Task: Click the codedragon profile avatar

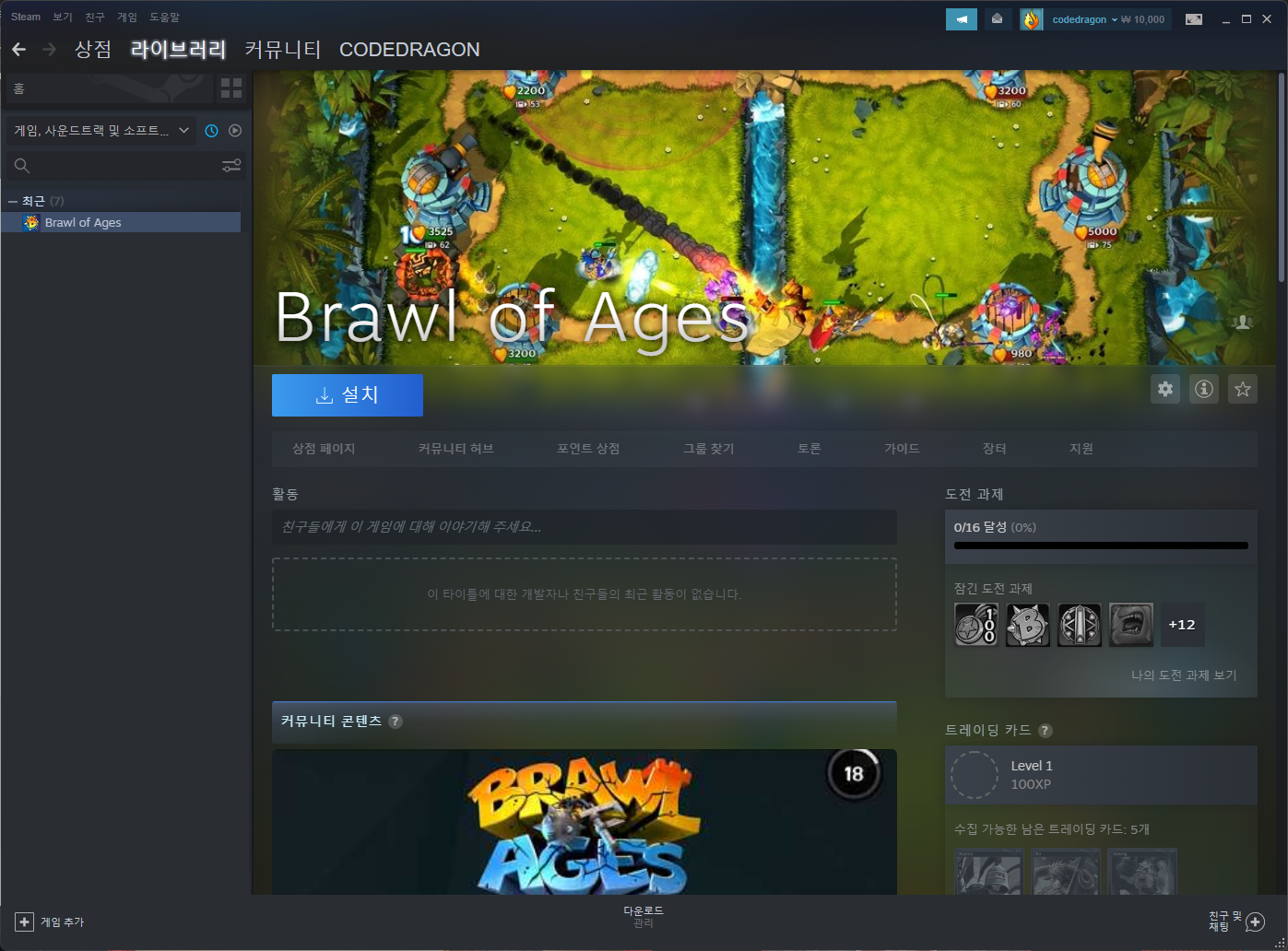Action: pyautogui.click(x=1031, y=19)
